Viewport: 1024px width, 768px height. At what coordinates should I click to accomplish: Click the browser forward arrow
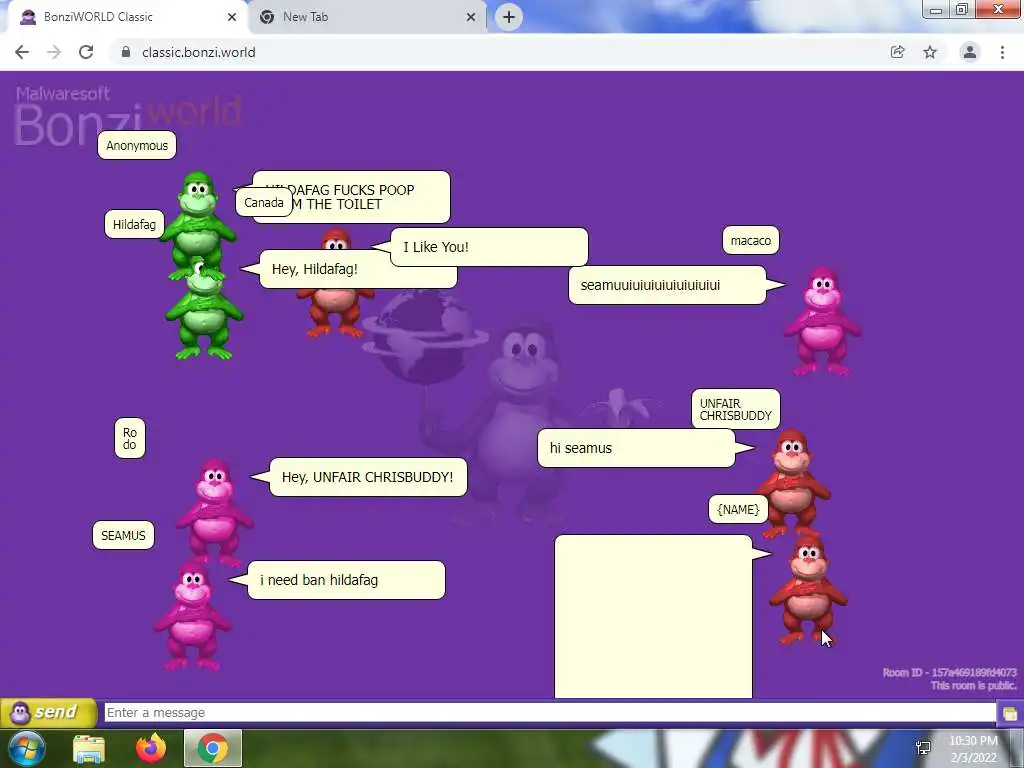point(54,52)
